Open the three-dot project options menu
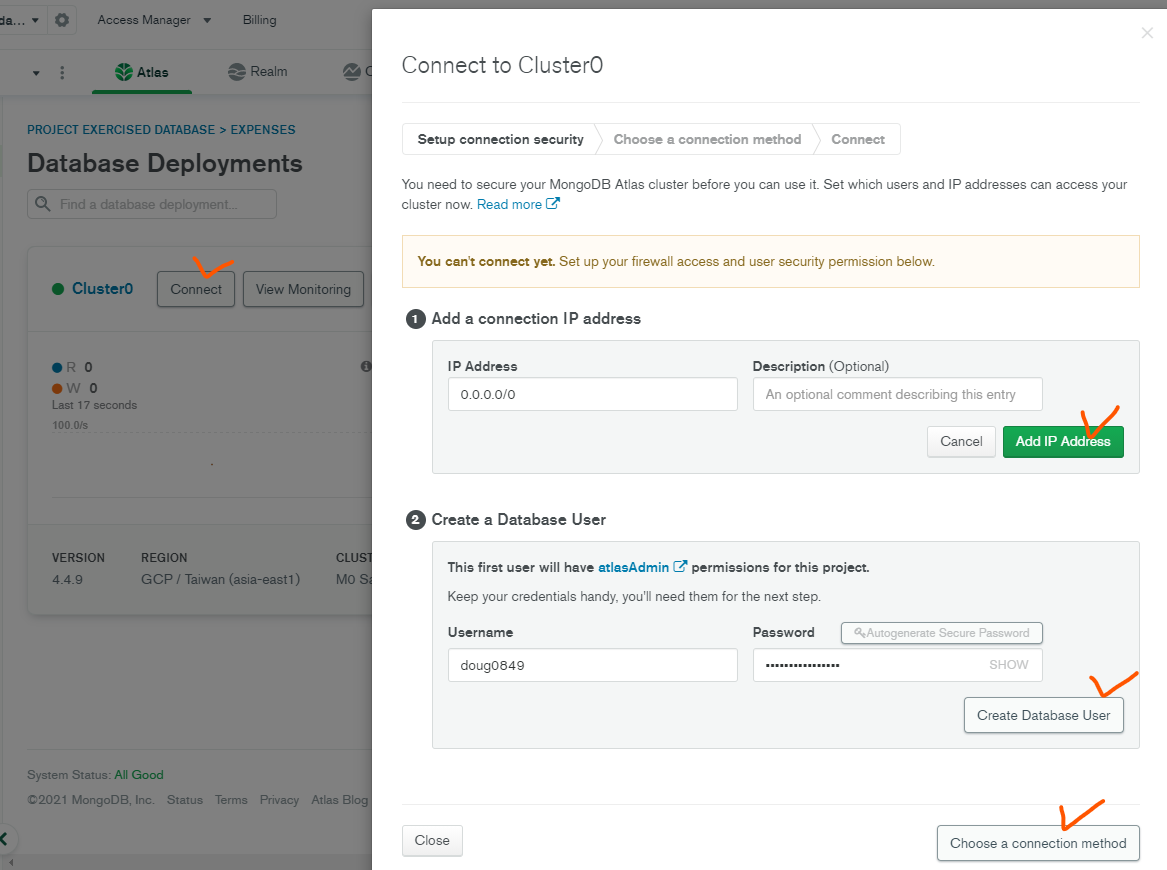Viewport: 1167px width, 870px height. click(62, 73)
